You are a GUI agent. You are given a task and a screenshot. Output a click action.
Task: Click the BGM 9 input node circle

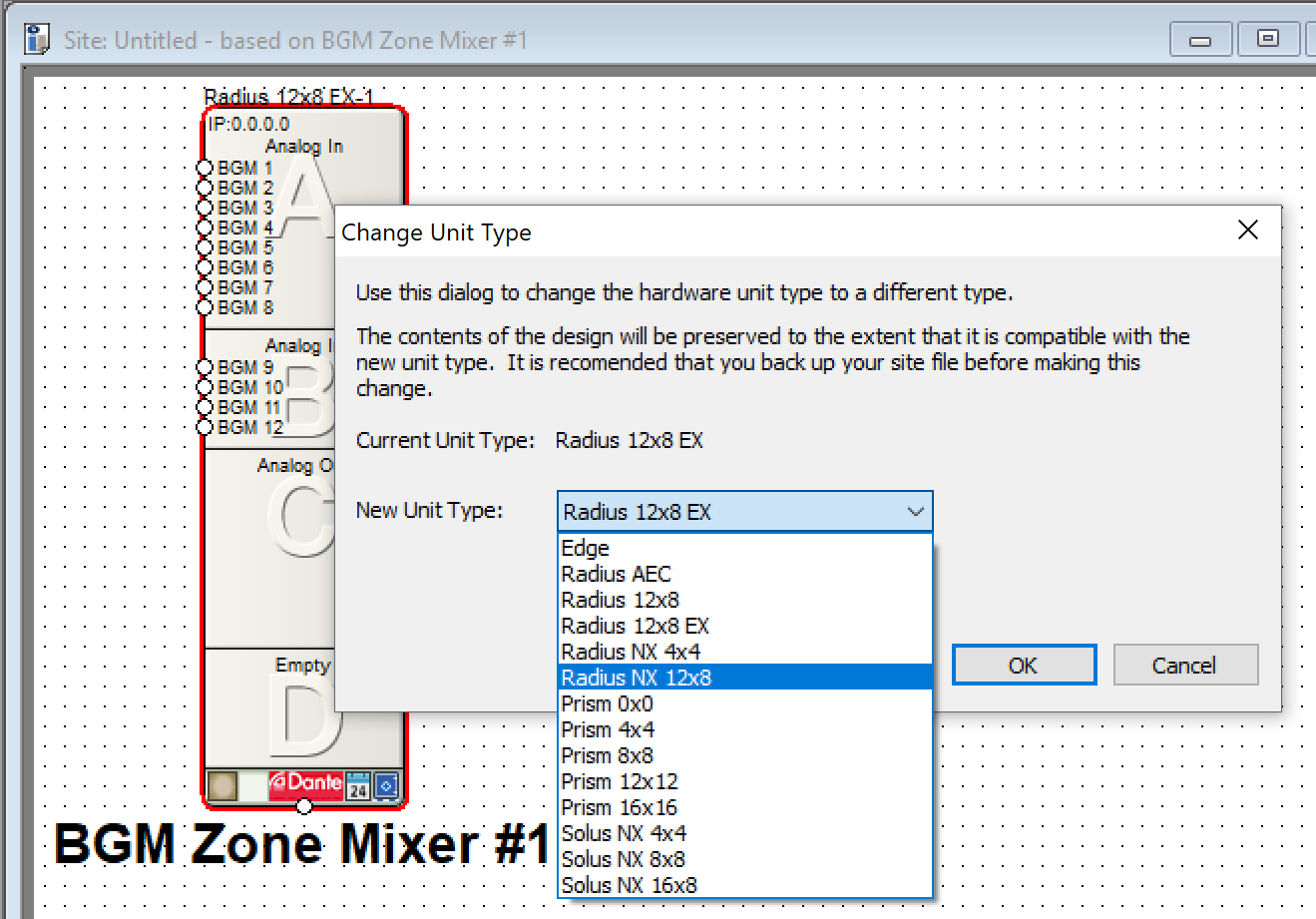(x=205, y=367)
